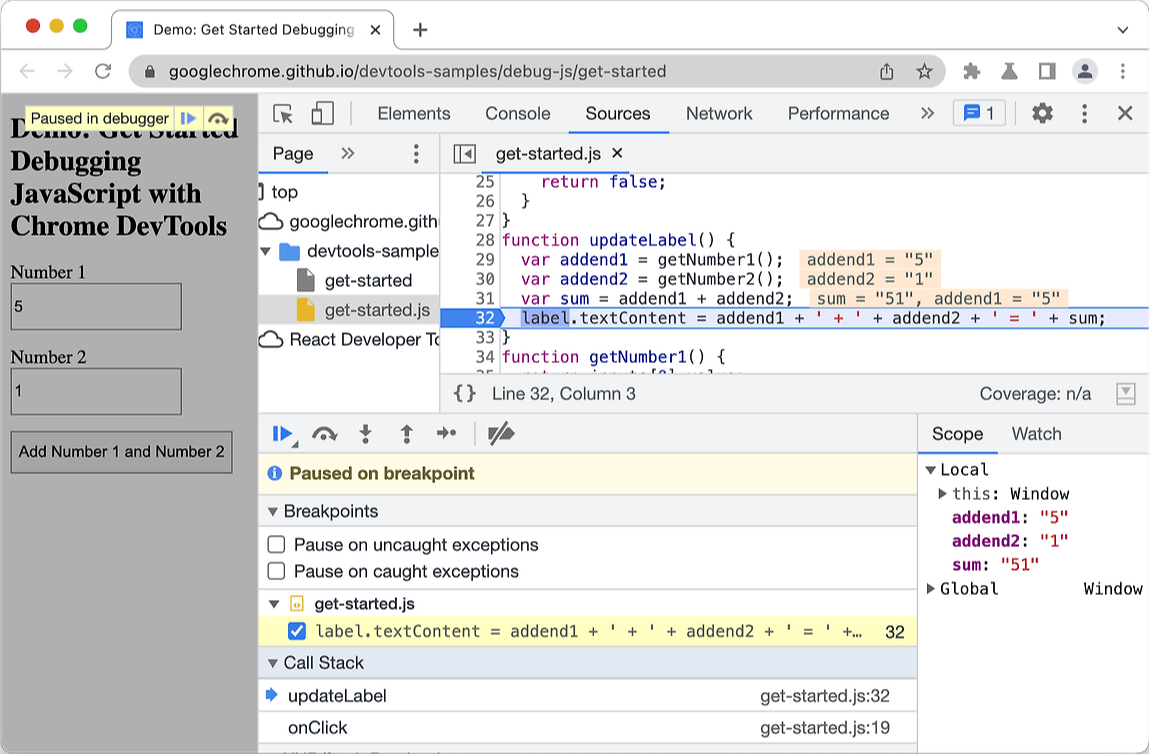Viewport: 1149px width, 754px height.
Task: Step over next function call
Action: (x=324, y=434)
